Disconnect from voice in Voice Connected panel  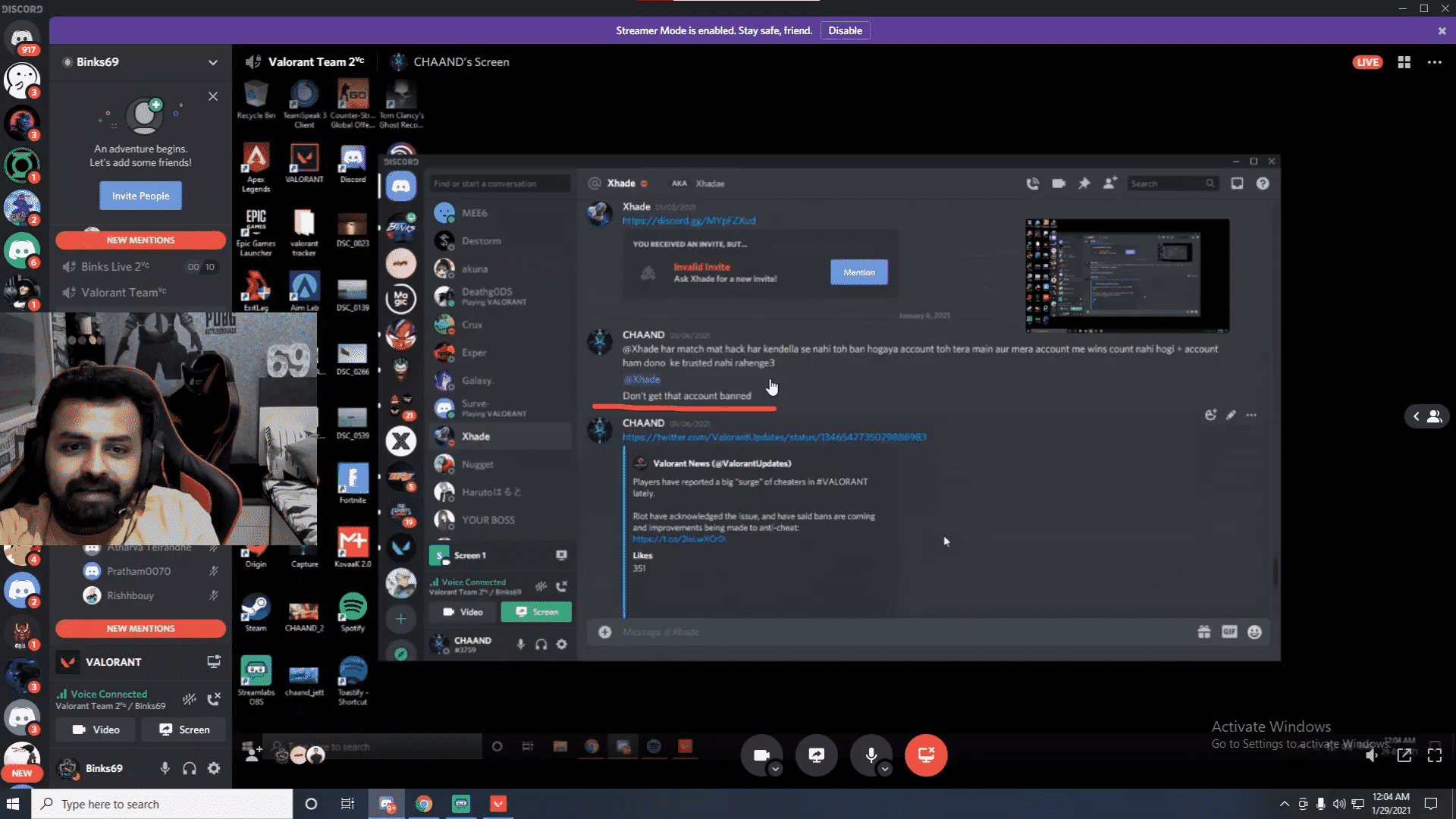pos(214,699)
